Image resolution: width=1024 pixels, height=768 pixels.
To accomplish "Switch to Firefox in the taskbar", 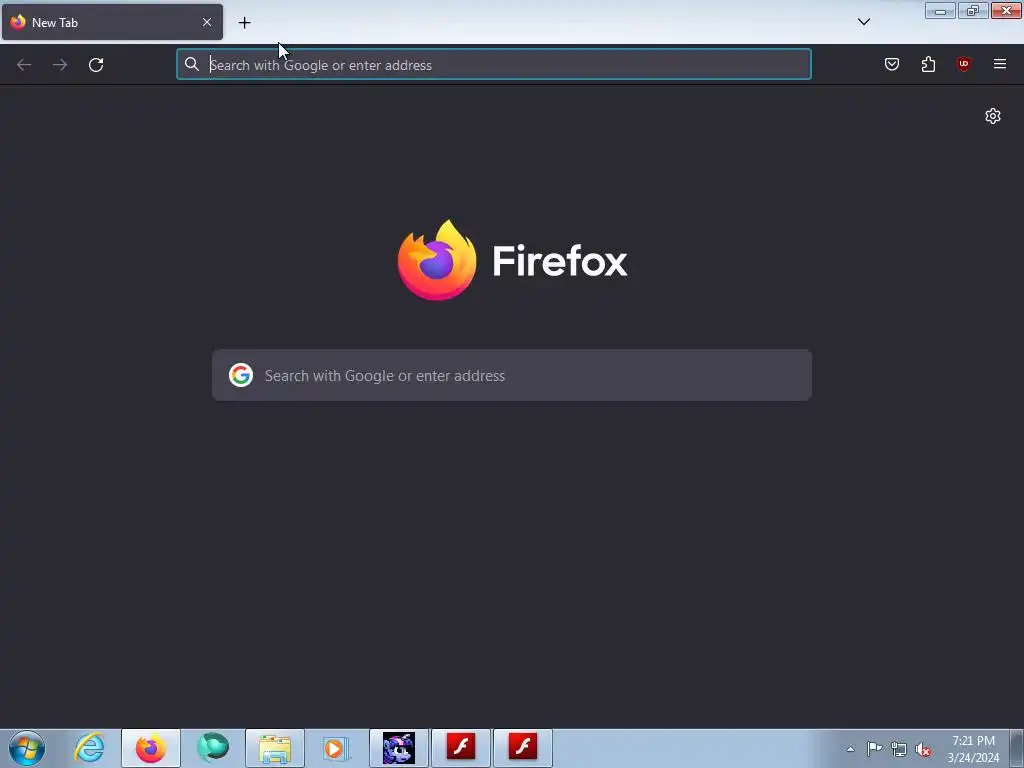I will click(x=151, y=748).
